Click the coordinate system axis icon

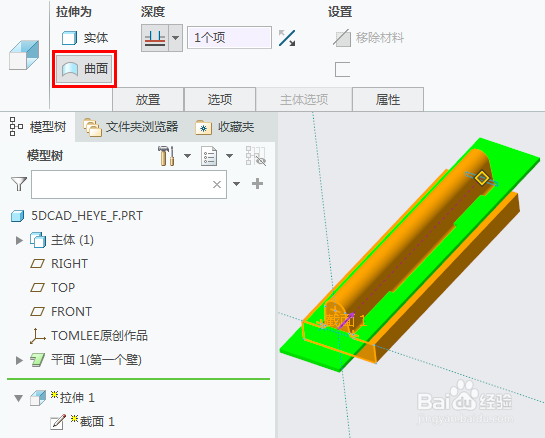[x=38, y=336]
